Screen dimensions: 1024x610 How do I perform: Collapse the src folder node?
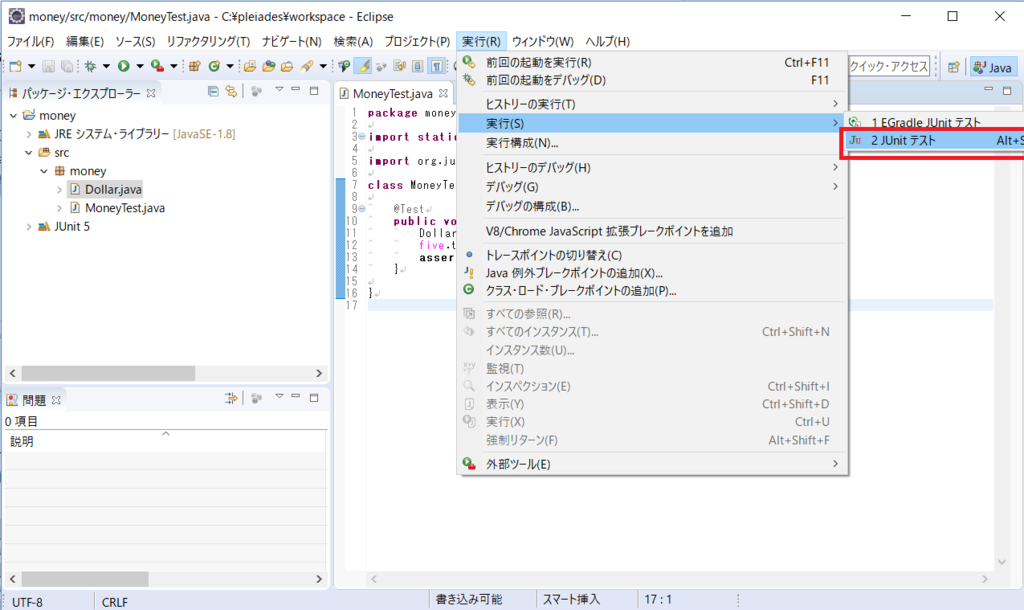[29, 152]
